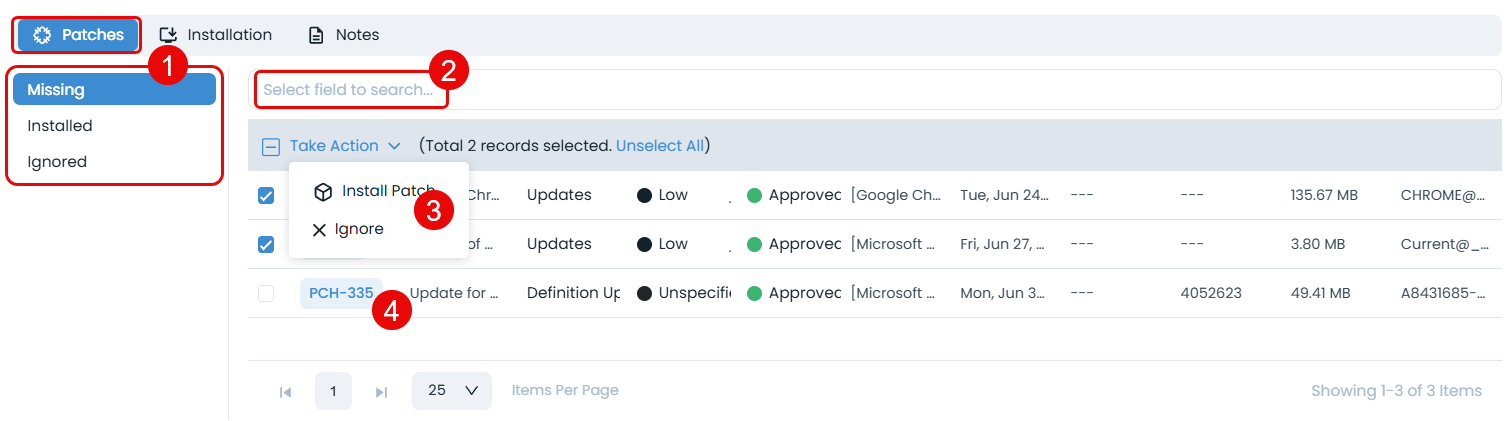Screen dimensions: 1509x421
Task: Go to last page arrow icon
Action: click(x=381, y=391)
